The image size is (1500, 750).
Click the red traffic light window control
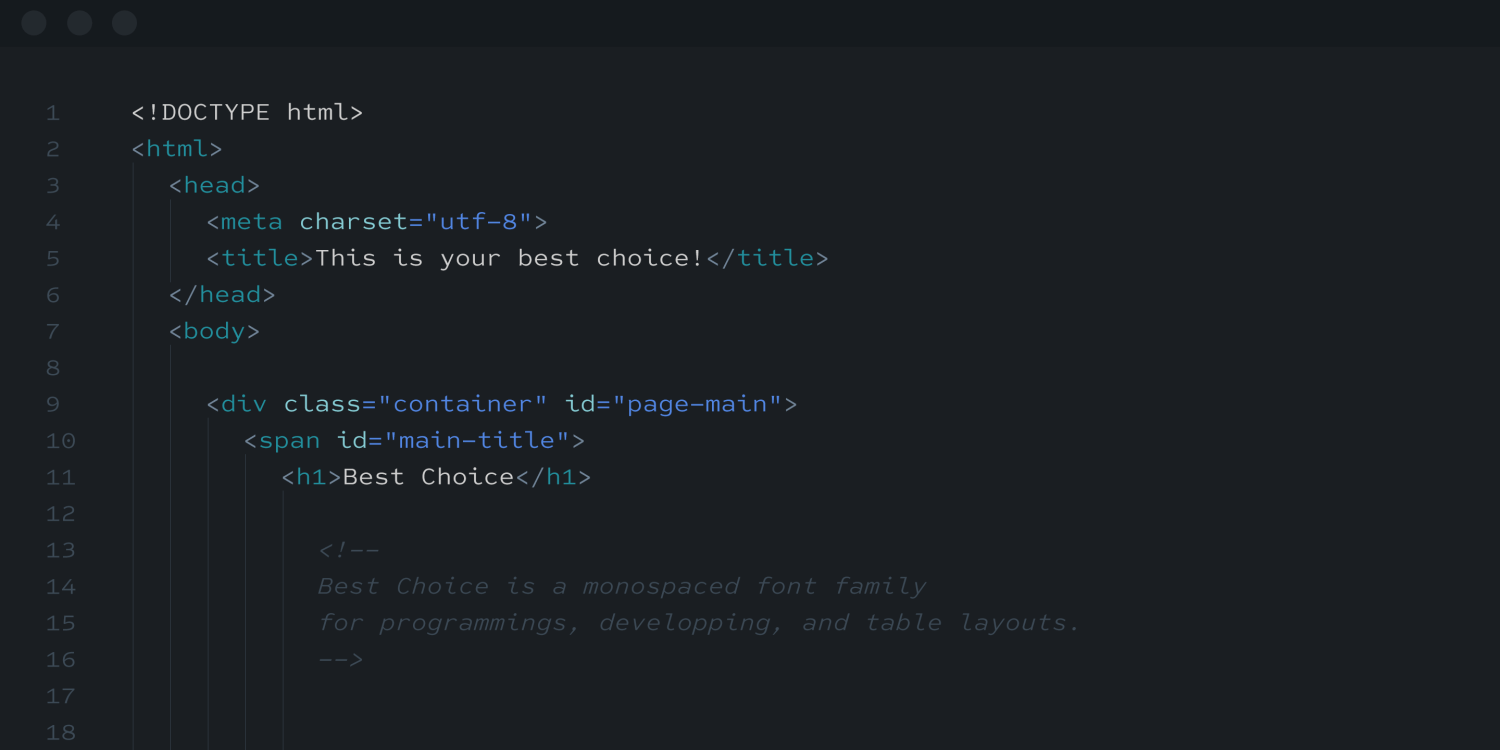[x=33, y=22]
